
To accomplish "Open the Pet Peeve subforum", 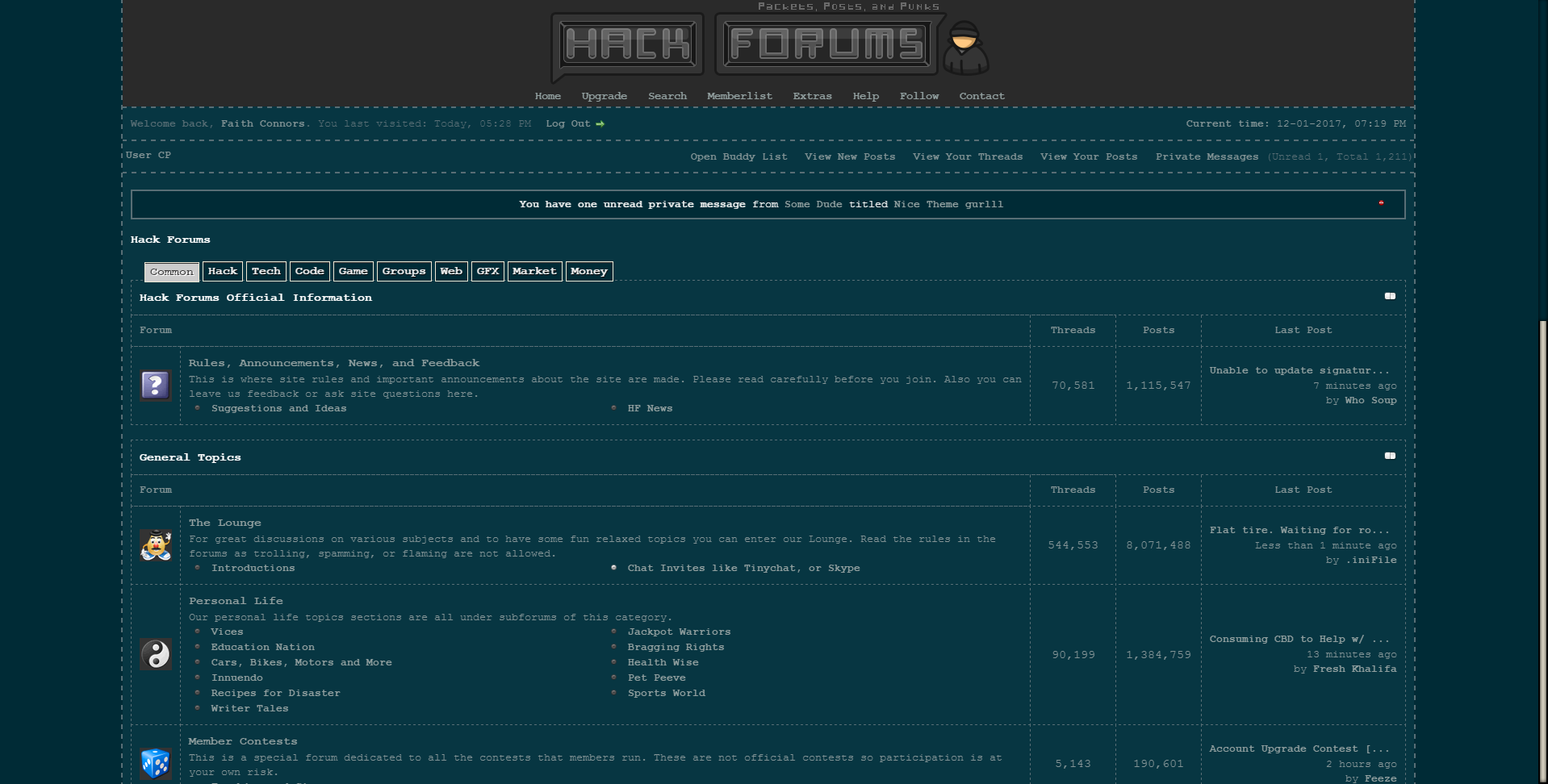I will 657,678.
